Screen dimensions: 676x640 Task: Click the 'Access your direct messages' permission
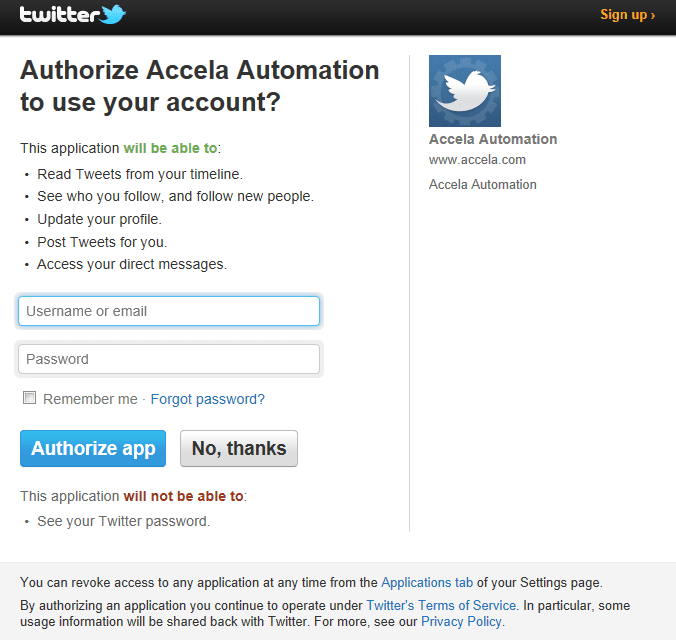[x=132, y=264]
